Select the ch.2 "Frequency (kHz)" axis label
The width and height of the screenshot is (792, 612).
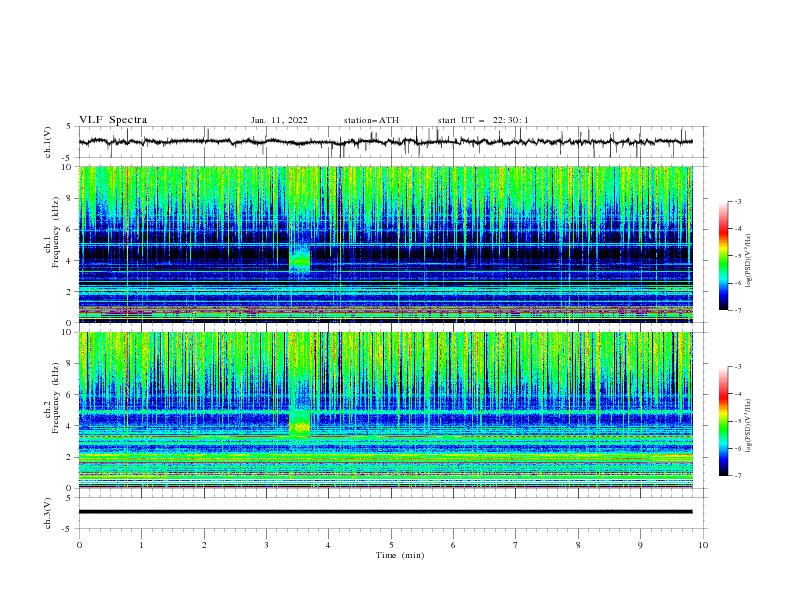pyautogui.click(x=56, y=397)
